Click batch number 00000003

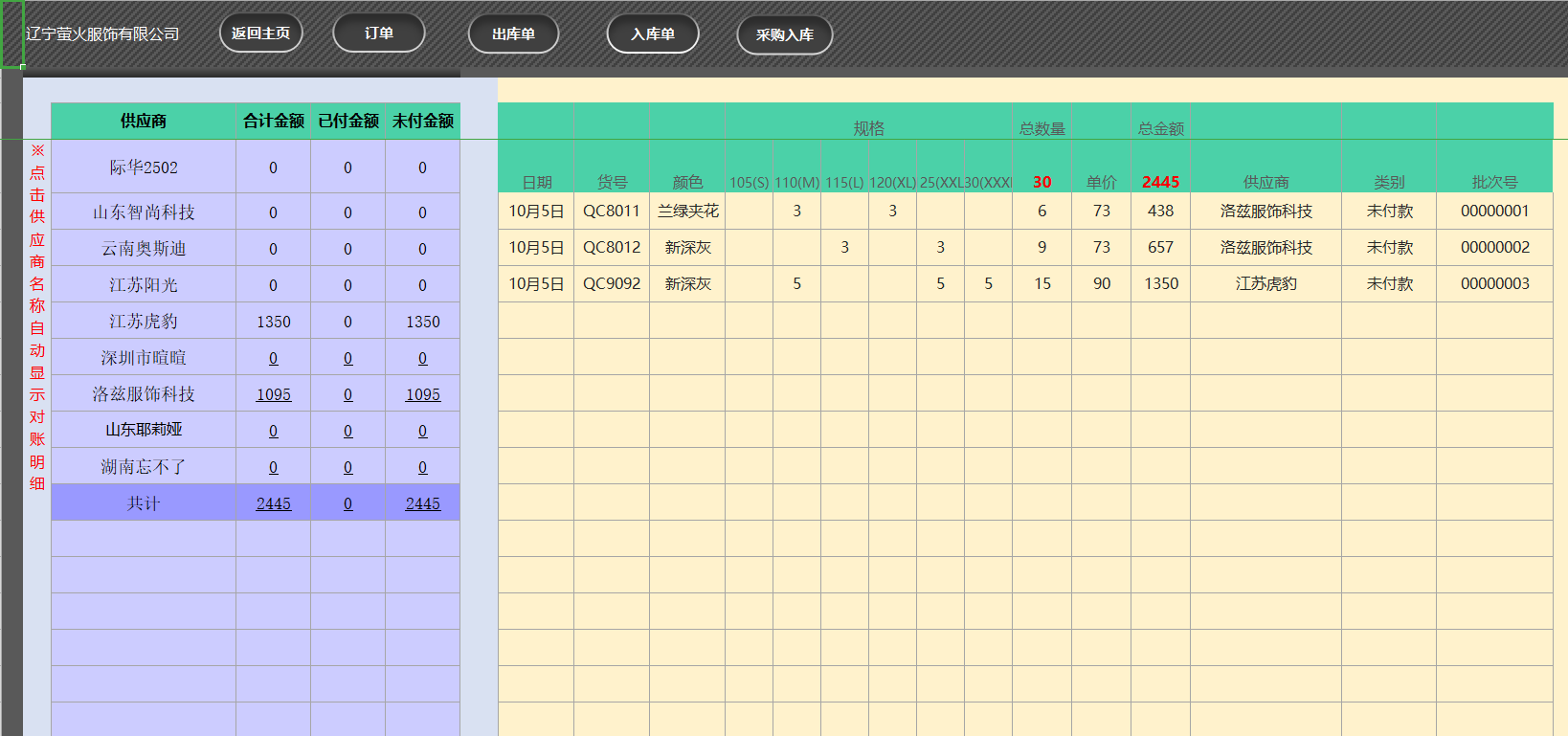tap(1495, 283)
